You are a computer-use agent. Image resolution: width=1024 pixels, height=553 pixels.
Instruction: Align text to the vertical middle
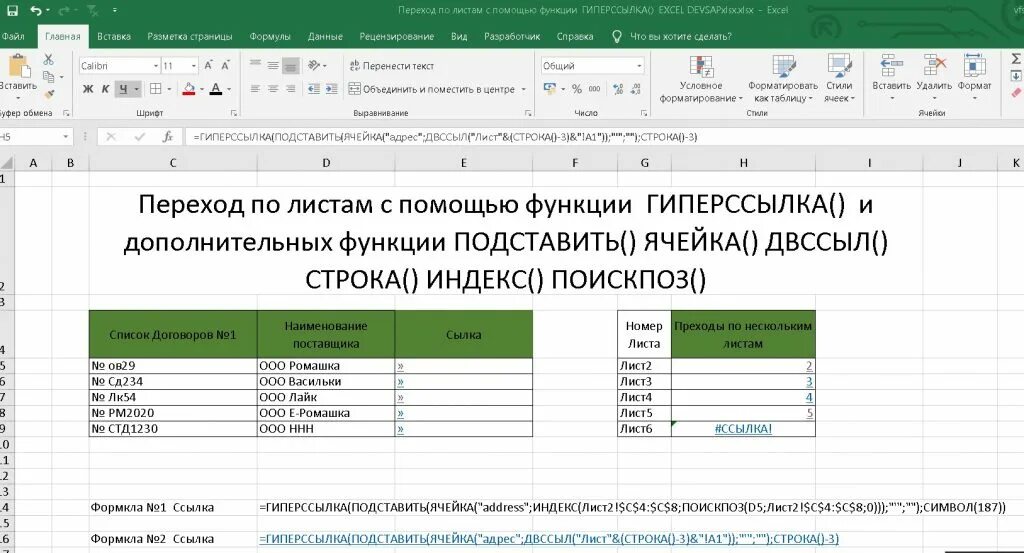click(273, 65)
